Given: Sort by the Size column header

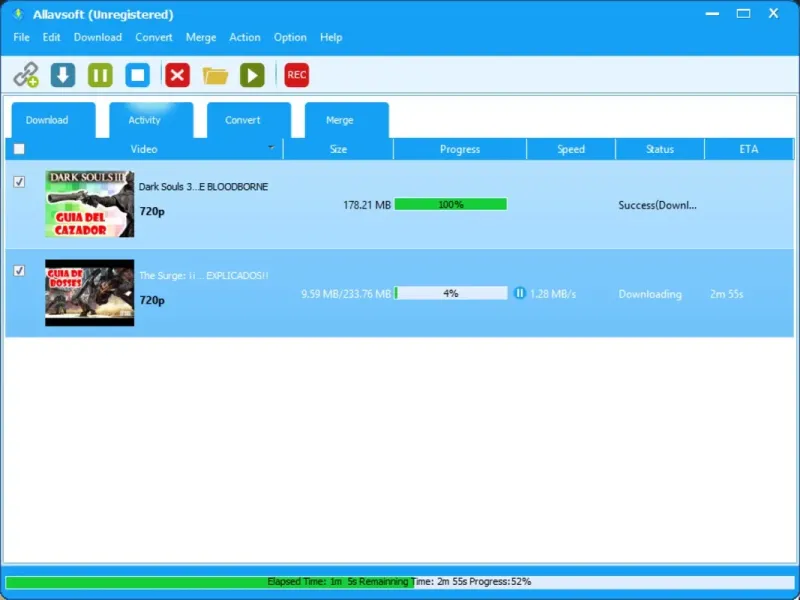Looking at the screenshot, I should [x=338, y=149].
